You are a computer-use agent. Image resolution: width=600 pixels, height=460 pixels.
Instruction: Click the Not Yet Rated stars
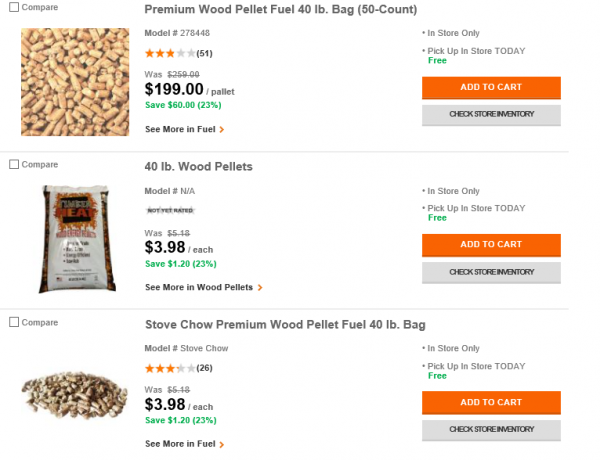(x=170, y=210)
